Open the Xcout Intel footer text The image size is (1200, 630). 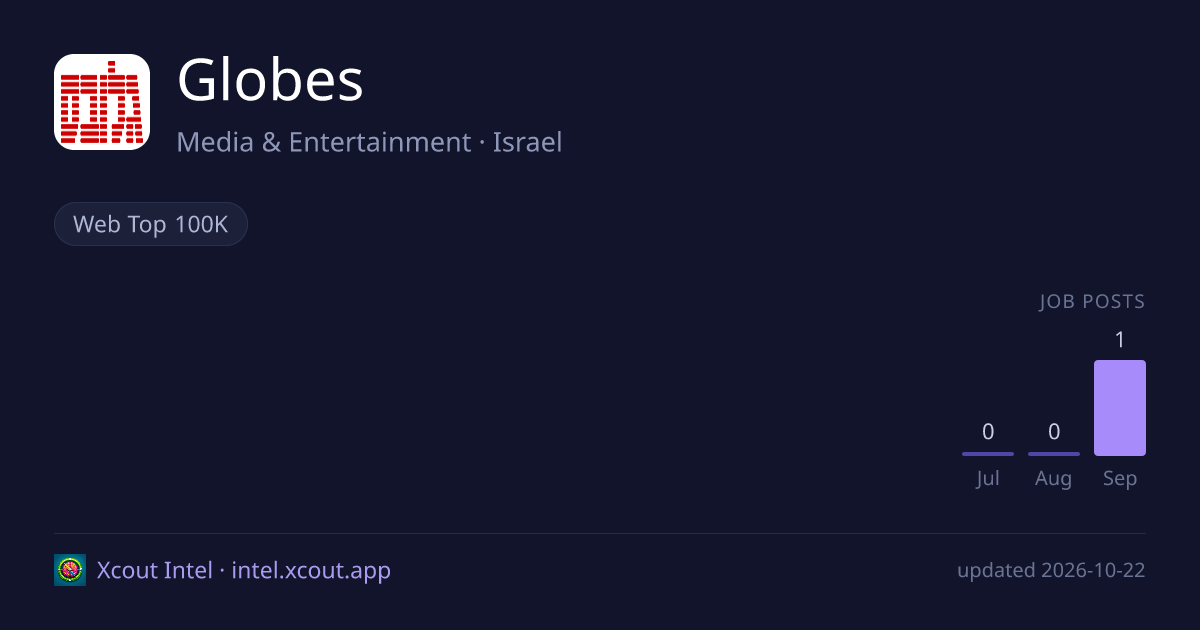coord(155,570)
